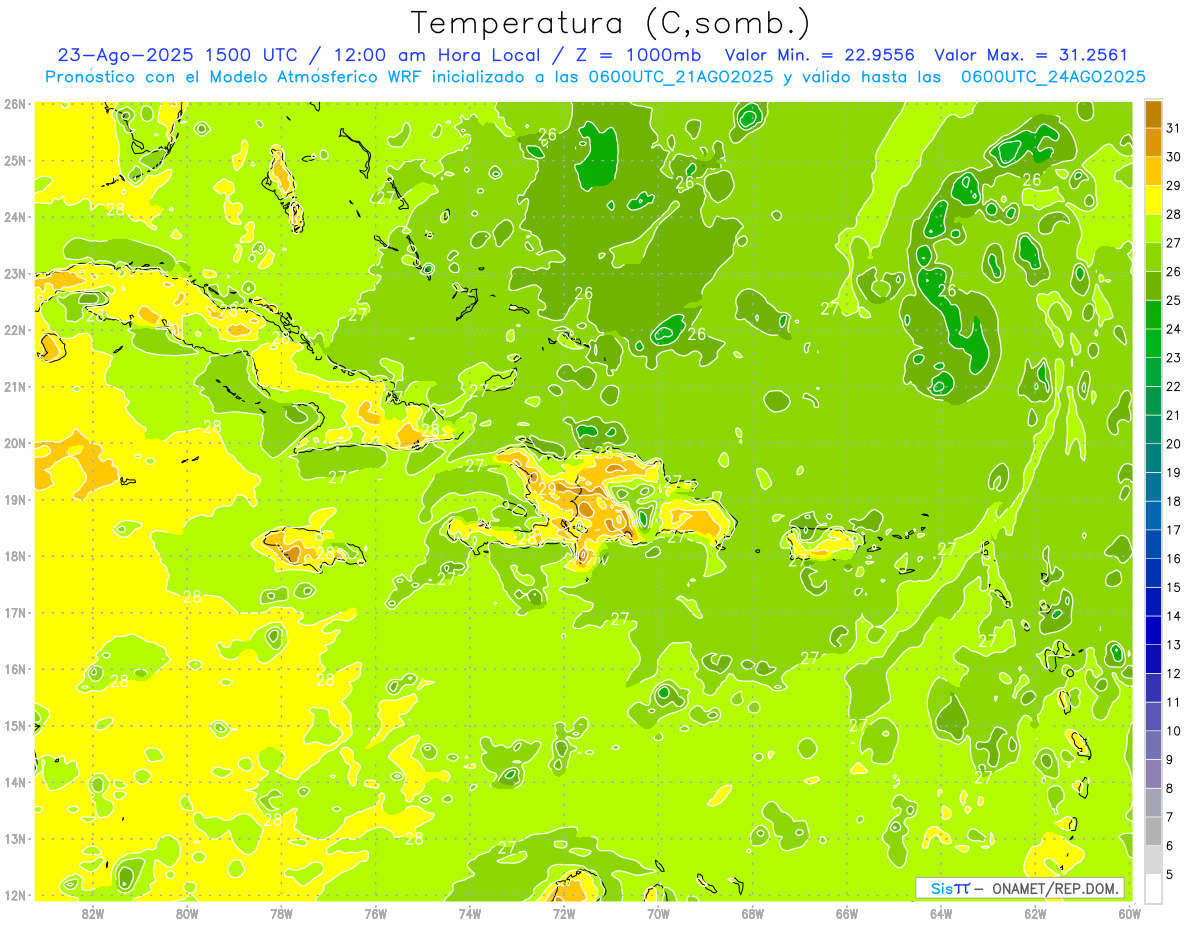Click the "70W" longitude axis label
1200x927 pixels.
[658, 913]
